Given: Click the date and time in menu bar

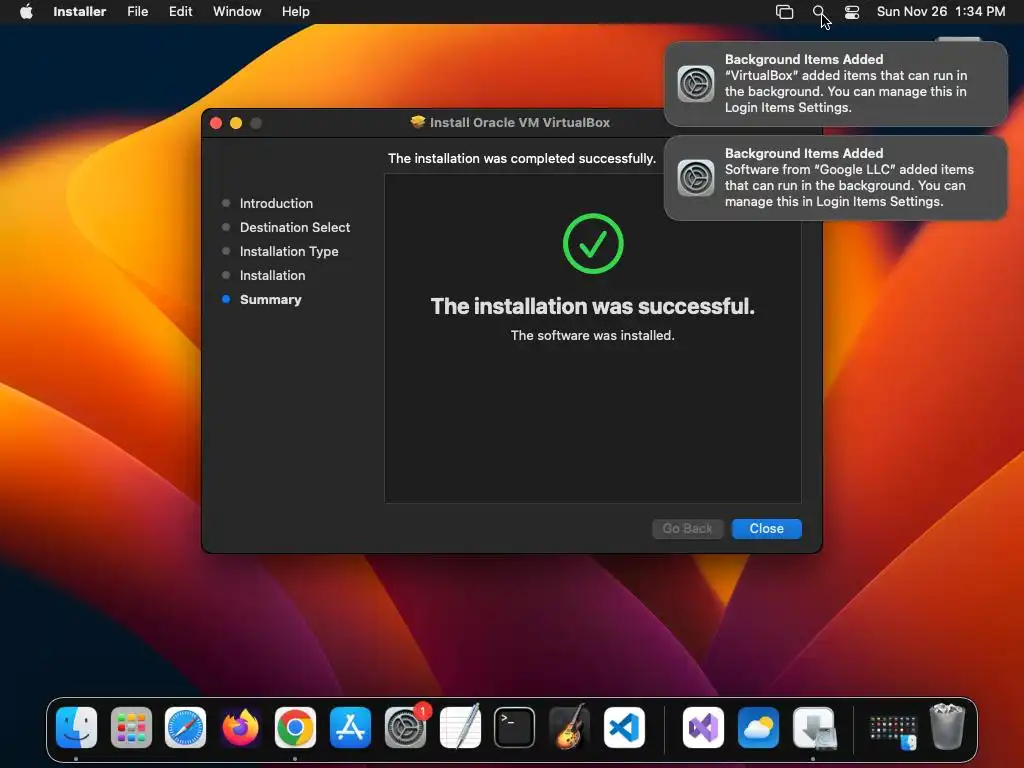Looking at the screenshot, I should pos(940,11).
